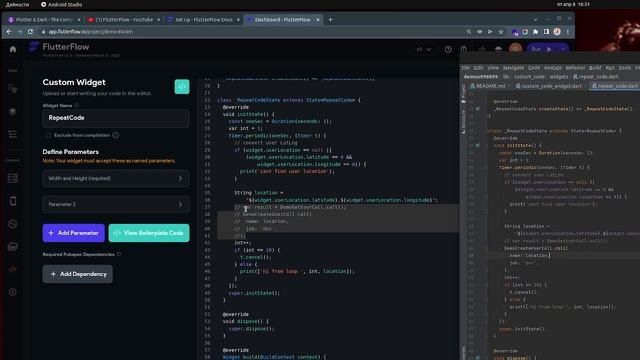Click 'super.initState();' line in FlutterFlow editor
640x360 pixels.
click(254, 293)
